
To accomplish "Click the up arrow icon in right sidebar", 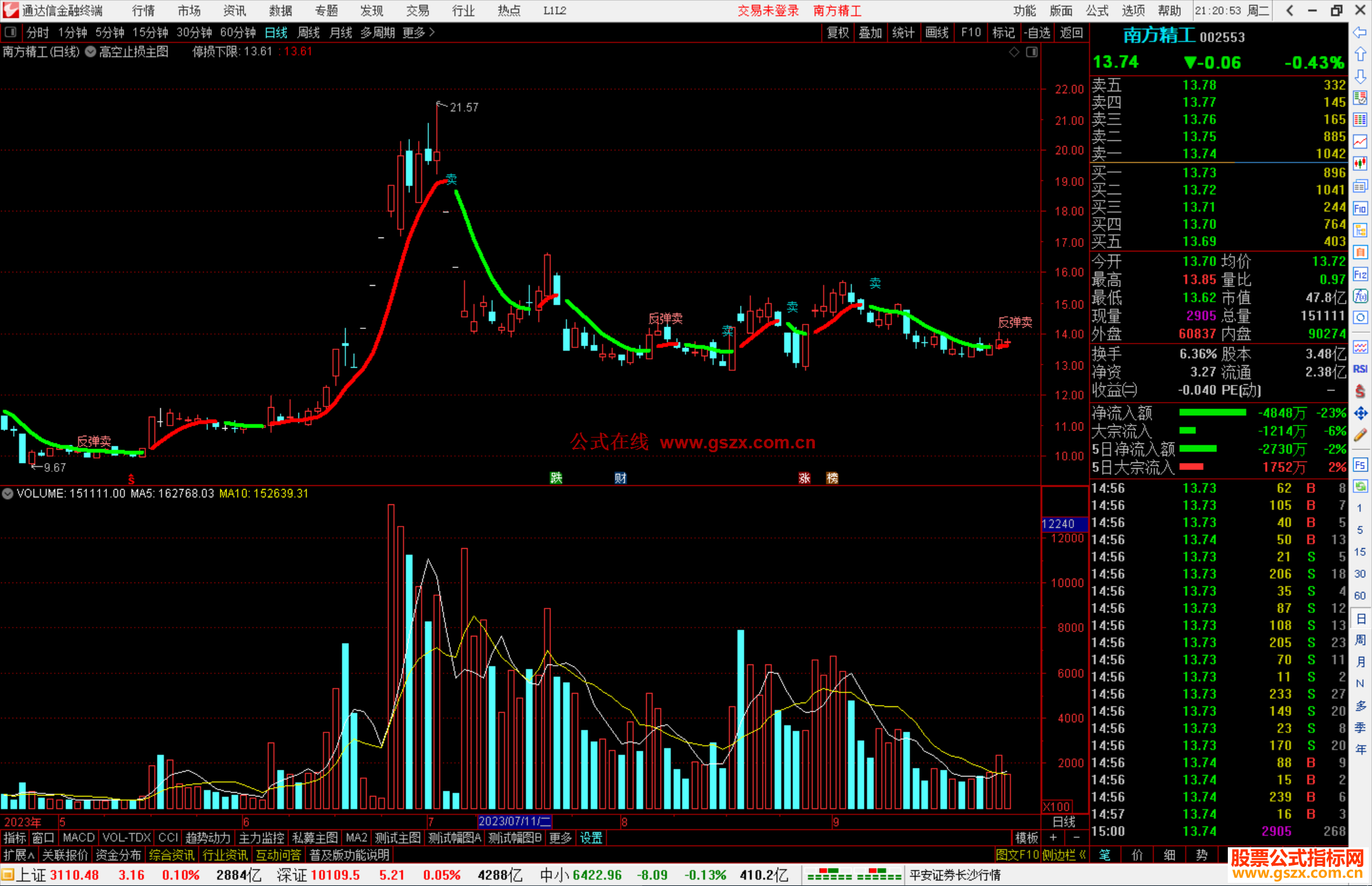I will (1360, 55).
